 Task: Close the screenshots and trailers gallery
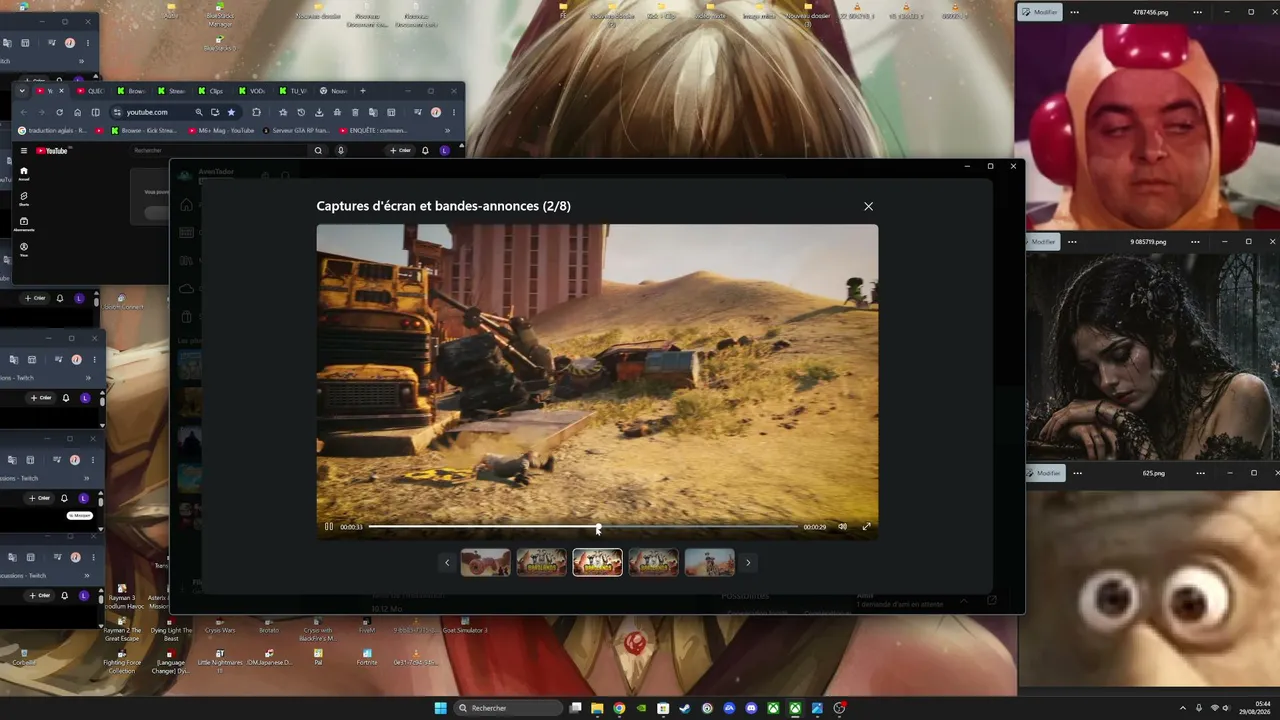(868, 206)
